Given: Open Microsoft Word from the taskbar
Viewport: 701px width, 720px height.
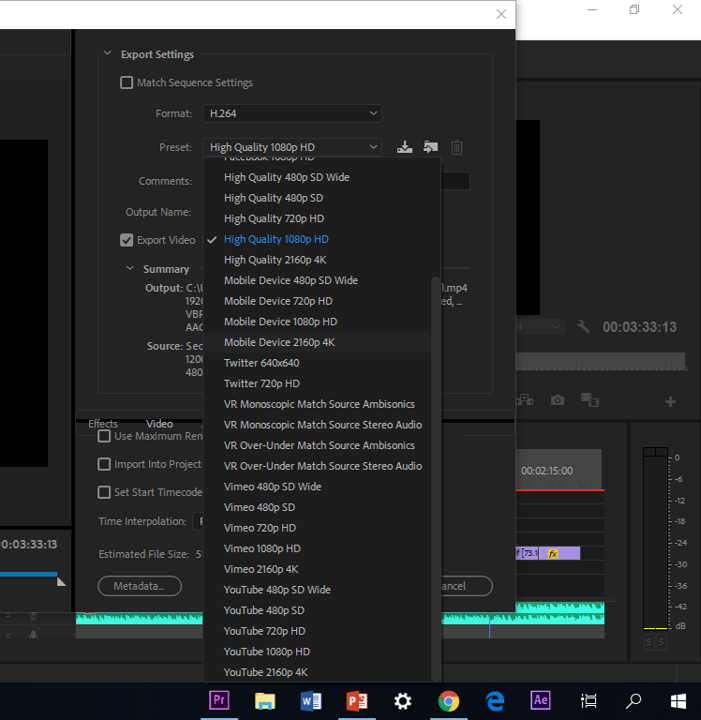Looking at the screenshot, I should click(x=311, y=701).
